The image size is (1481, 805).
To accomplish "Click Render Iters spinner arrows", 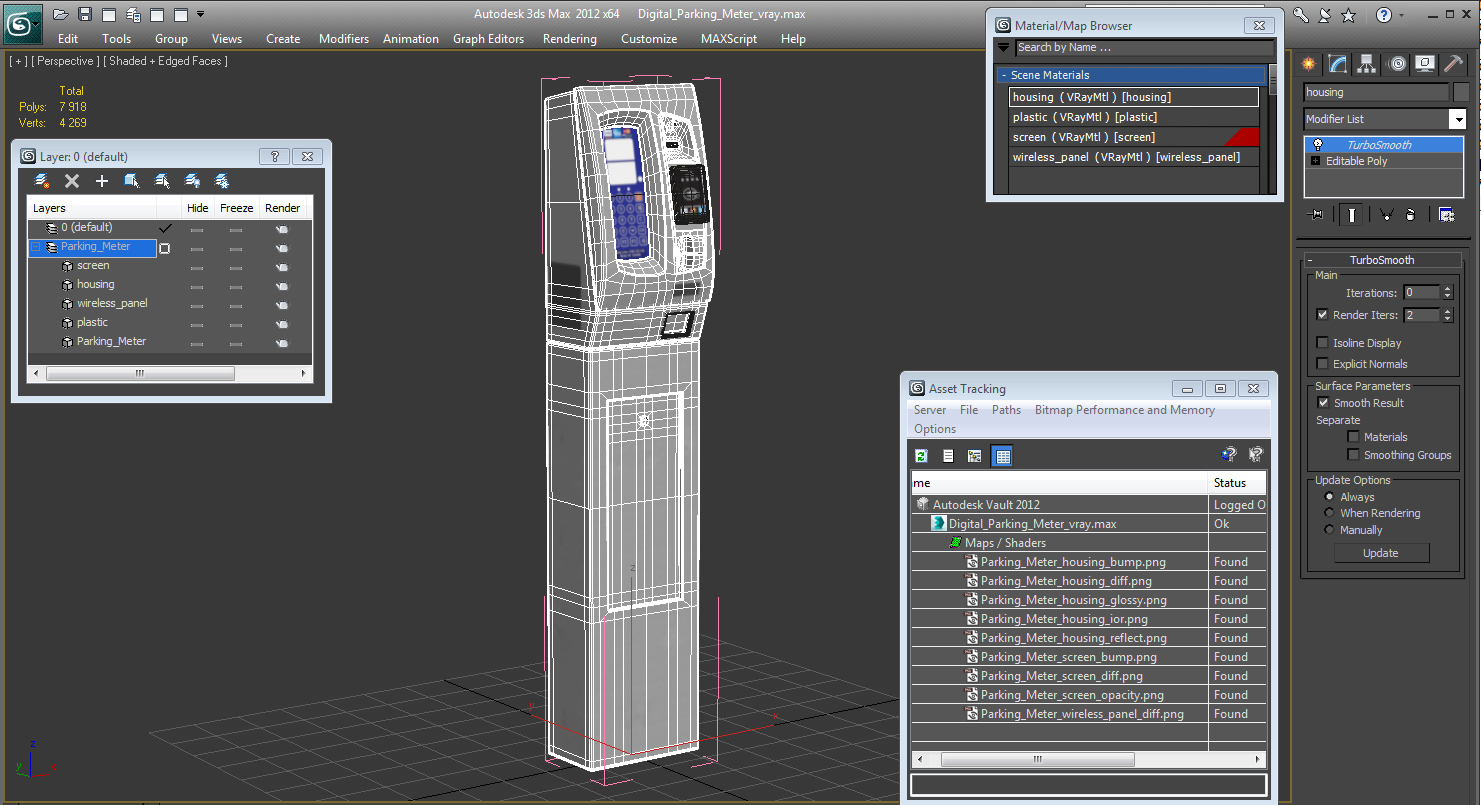I will (x=1447, y=315).
